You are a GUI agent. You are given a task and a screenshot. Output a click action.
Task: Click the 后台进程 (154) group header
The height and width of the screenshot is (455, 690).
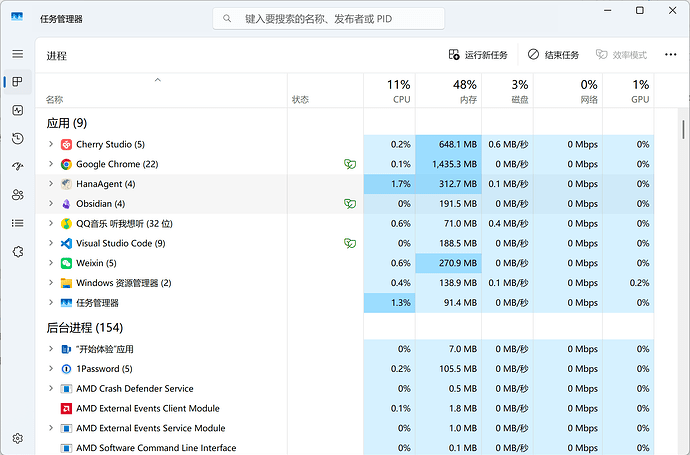click(85, 327)
